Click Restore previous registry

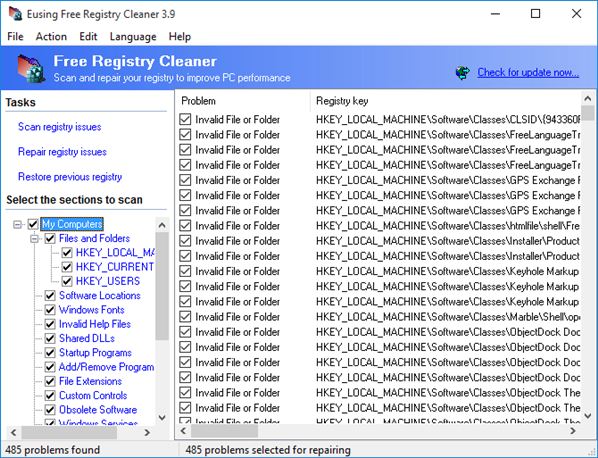point(70,177)
